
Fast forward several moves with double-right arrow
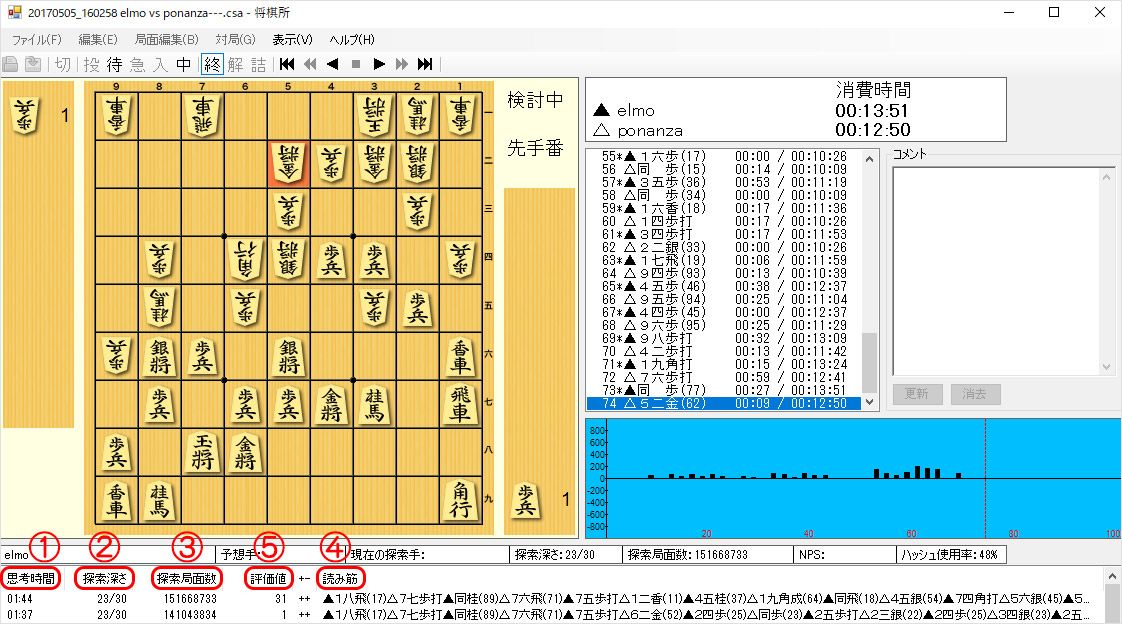coord(402,64)
